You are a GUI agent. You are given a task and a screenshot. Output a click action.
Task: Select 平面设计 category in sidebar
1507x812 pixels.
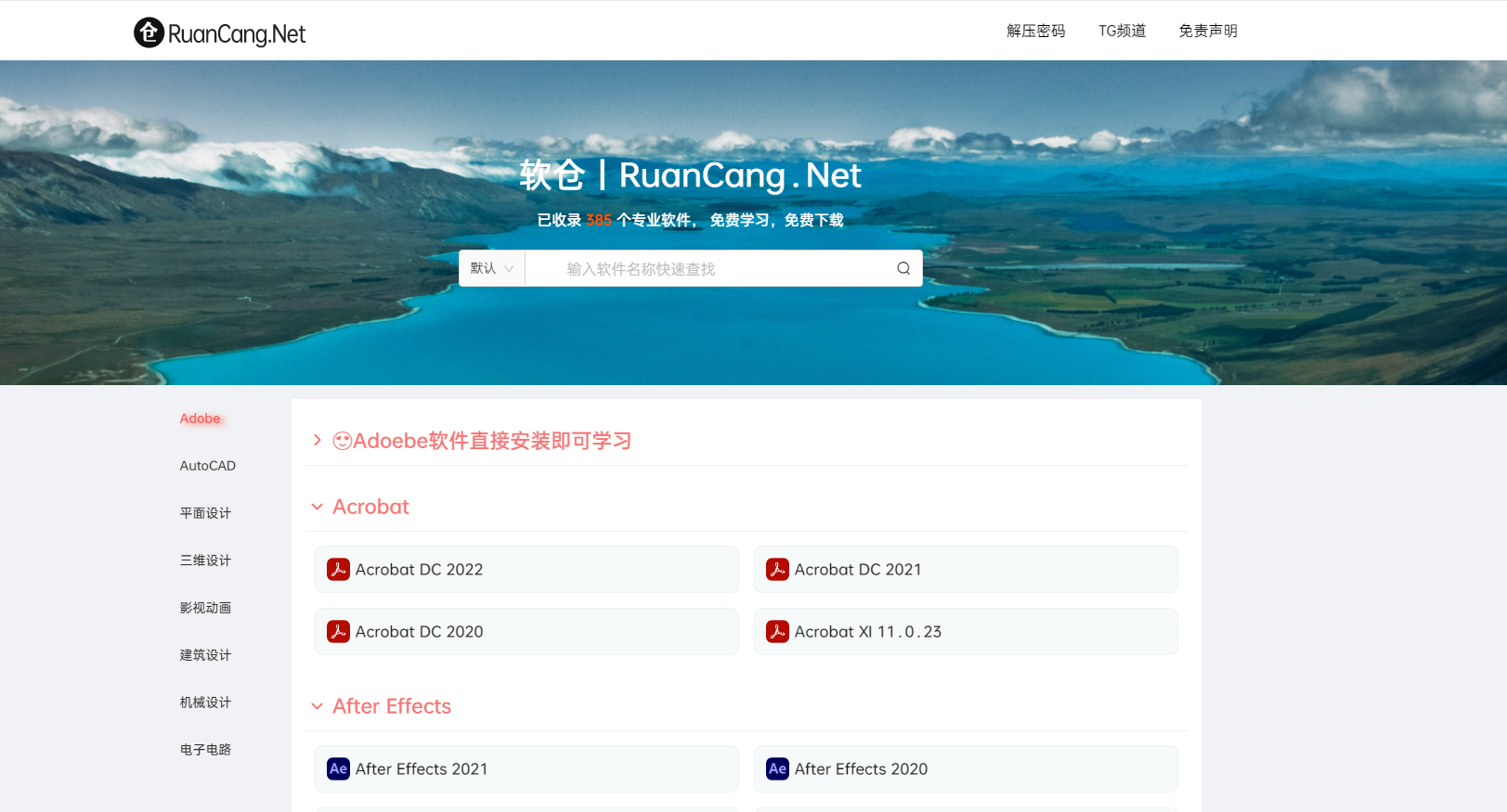click(205, 513)
